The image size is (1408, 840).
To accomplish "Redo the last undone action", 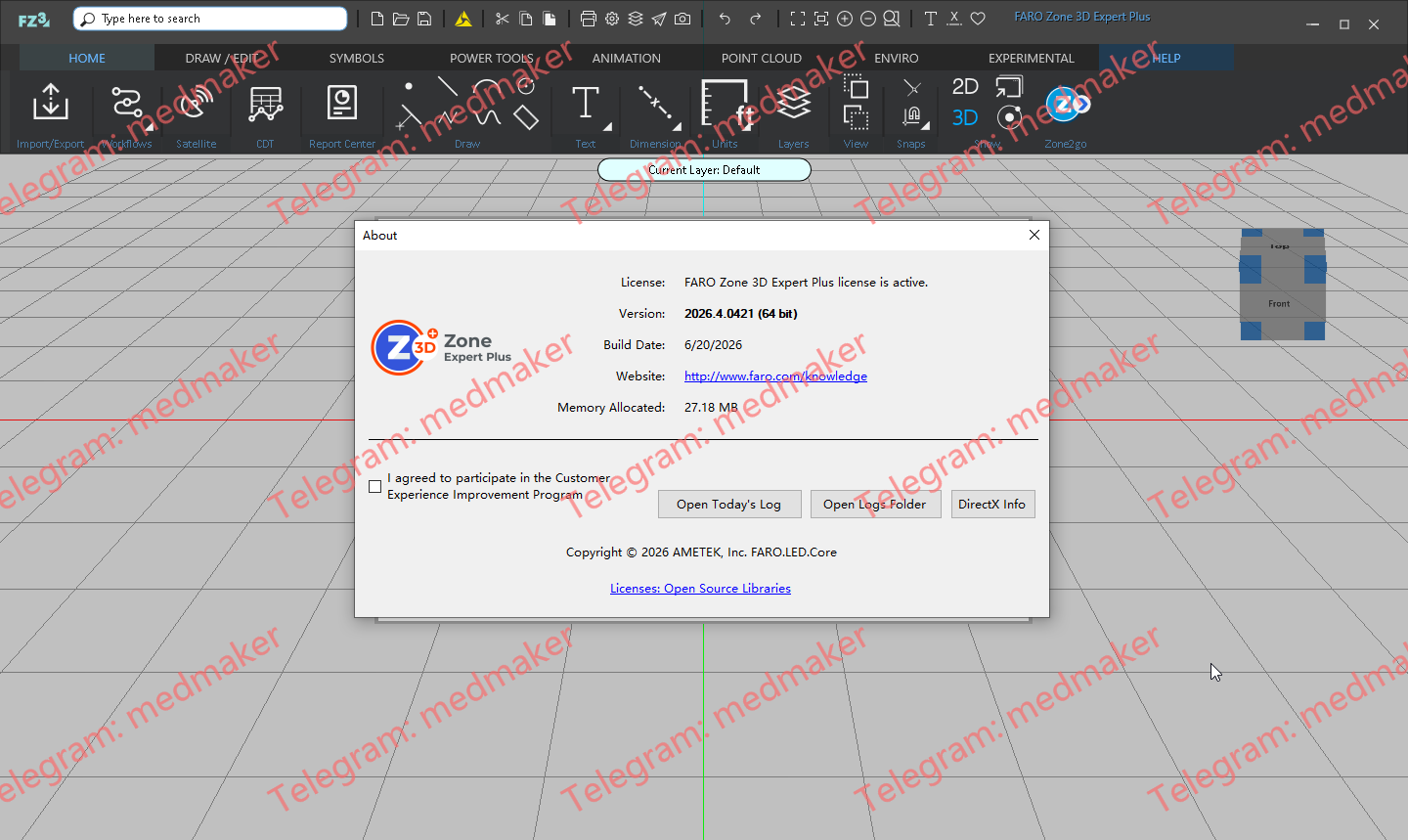I will [x=755, y=19].
